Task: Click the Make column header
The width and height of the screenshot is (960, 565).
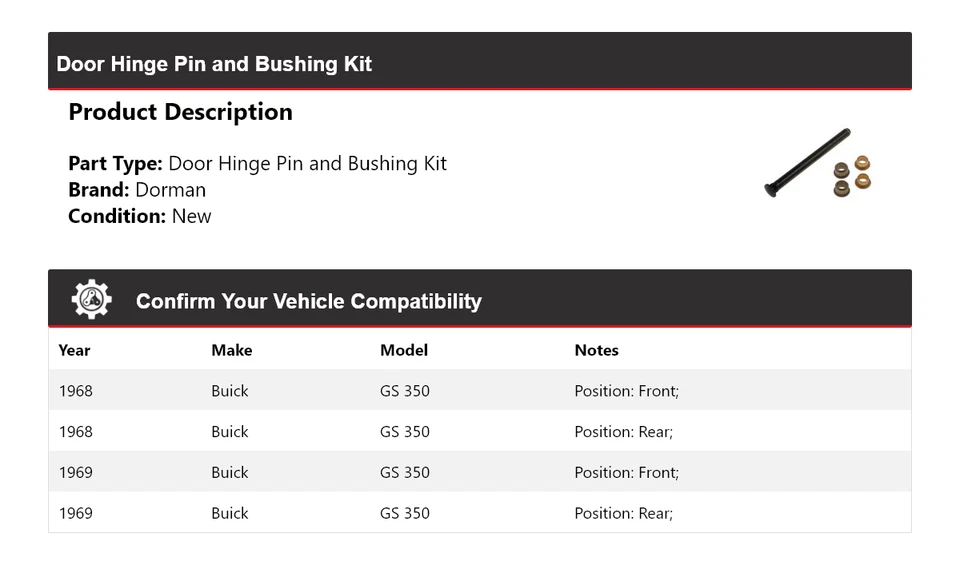Action: pyautogui.click(x=231, y=350)
